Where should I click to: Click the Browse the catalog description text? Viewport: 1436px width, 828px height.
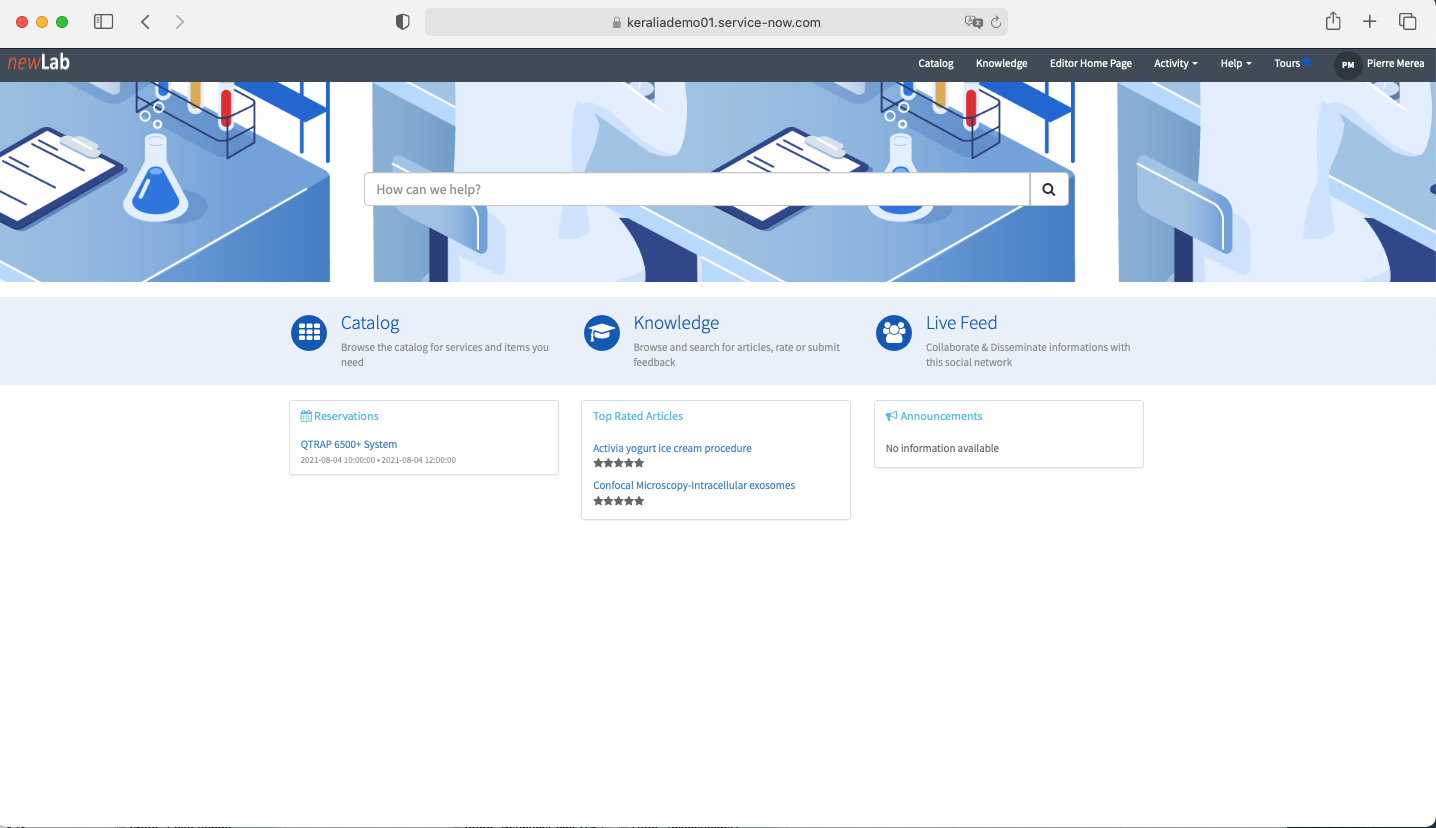(x=445, y=355)
